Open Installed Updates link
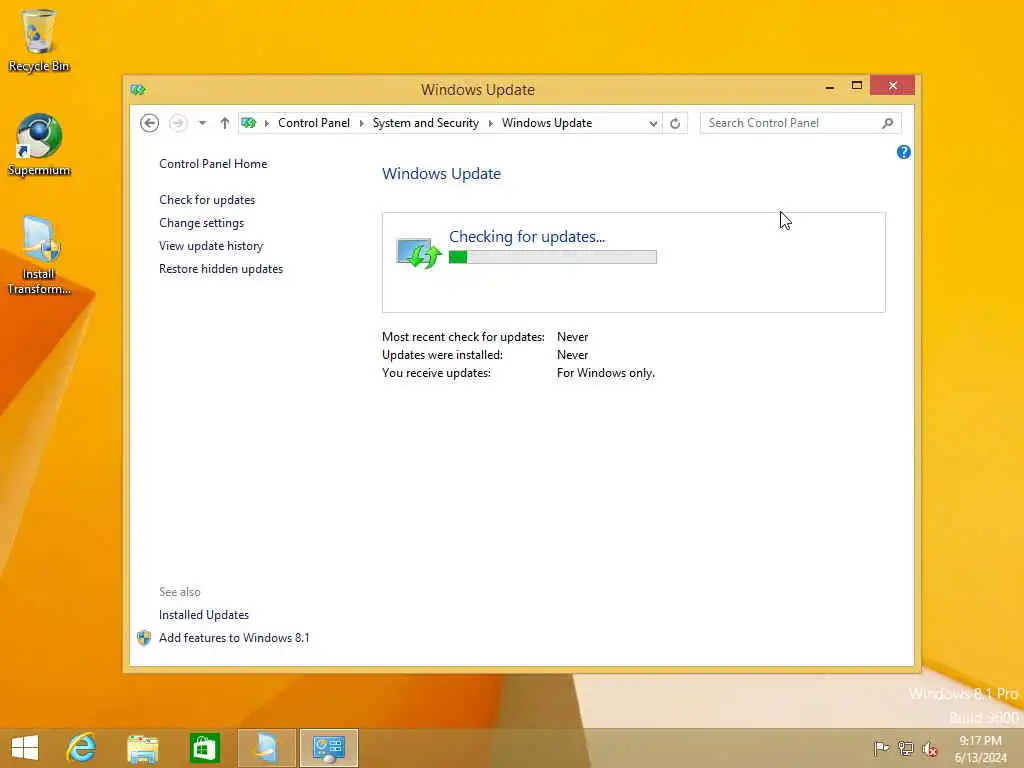This screenshot has height=768, width=1024. (204, 615)
